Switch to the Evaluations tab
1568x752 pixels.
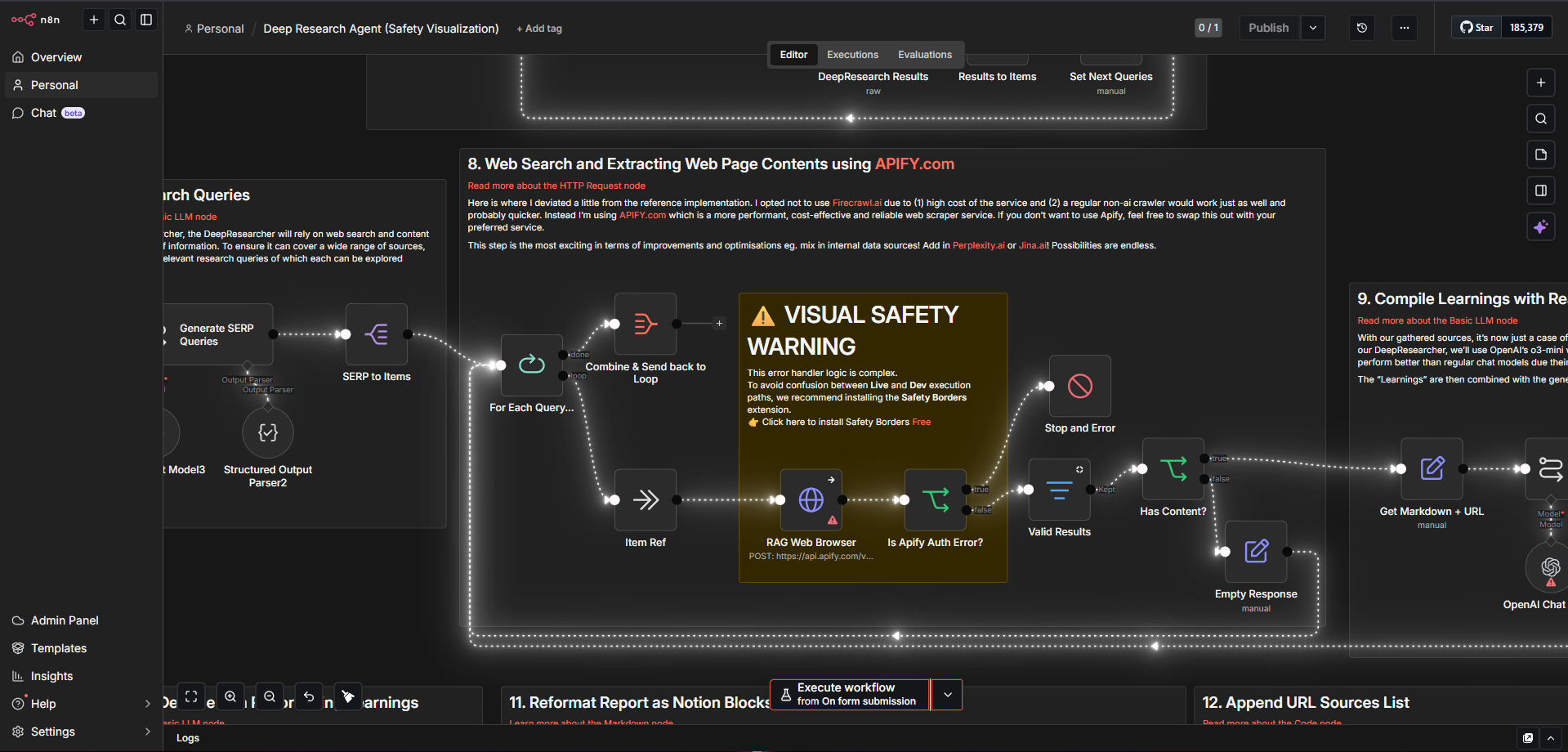925,55
